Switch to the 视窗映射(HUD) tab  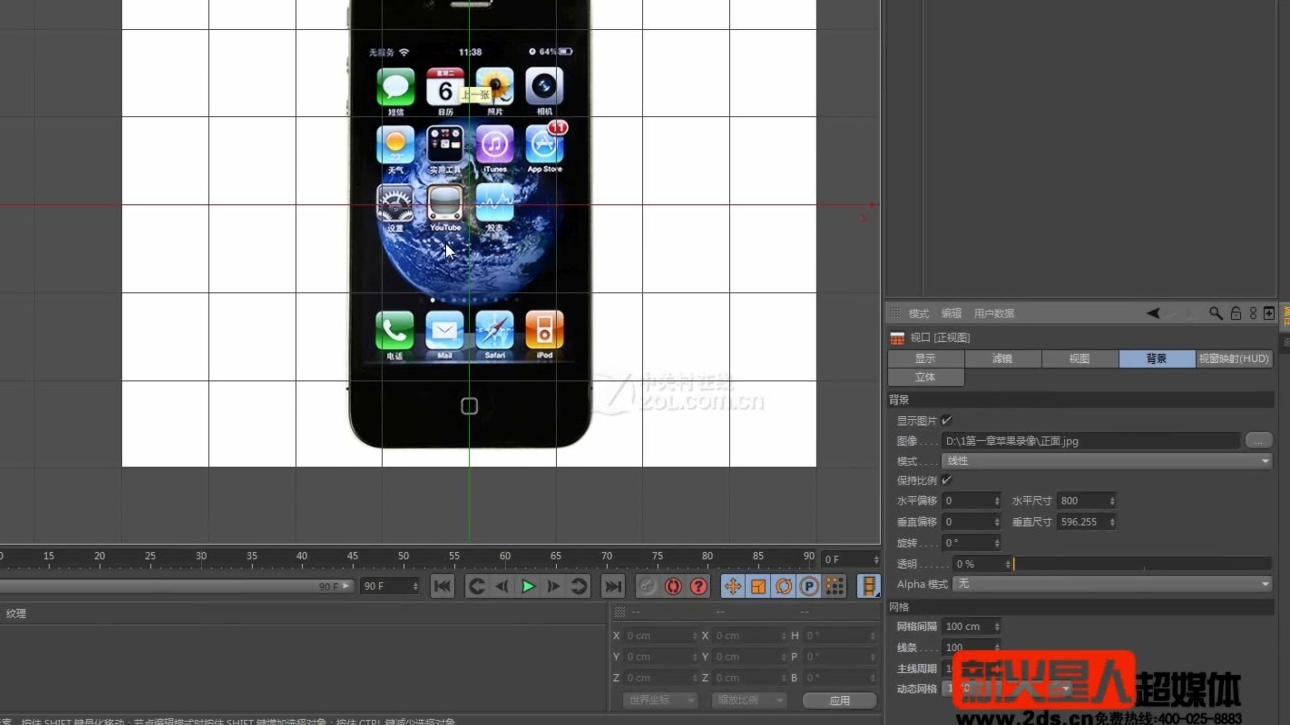pos(1234,359)
